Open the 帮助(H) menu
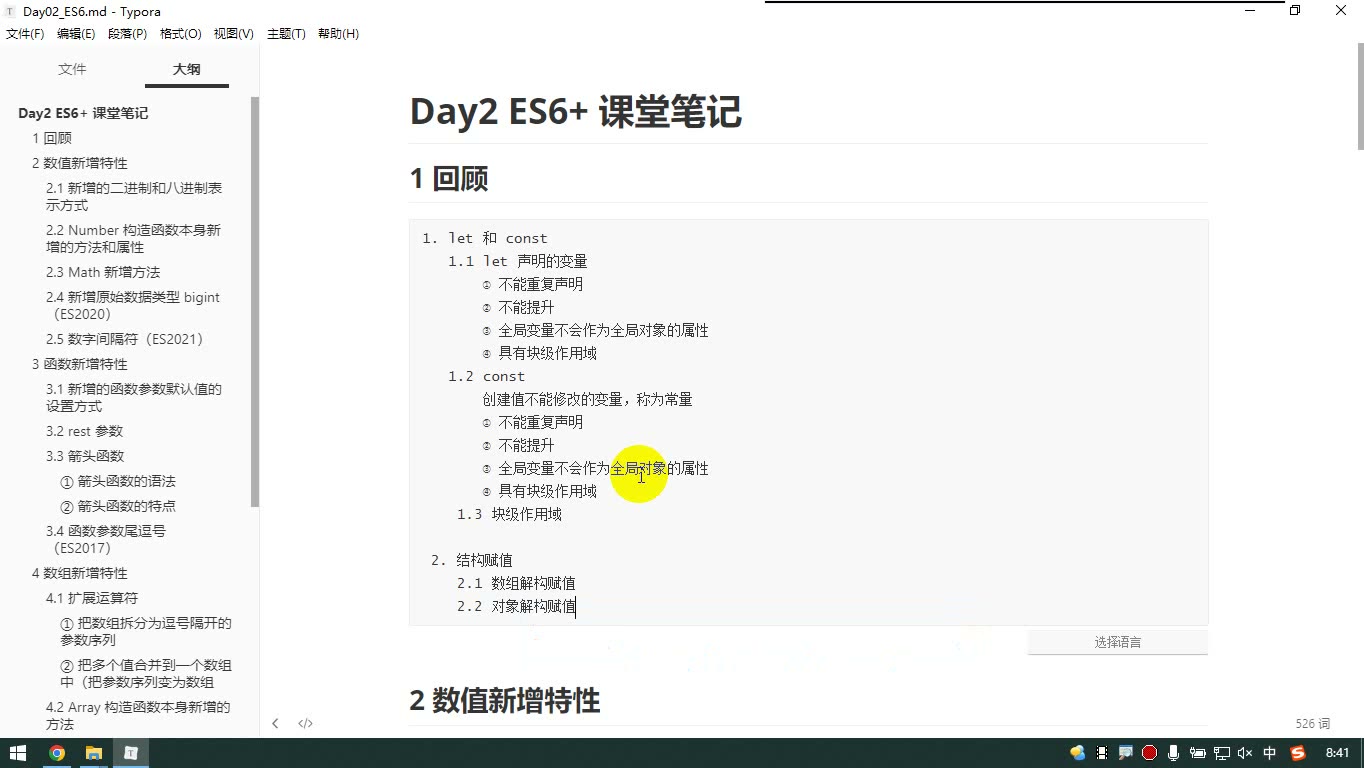 [338, 34]
